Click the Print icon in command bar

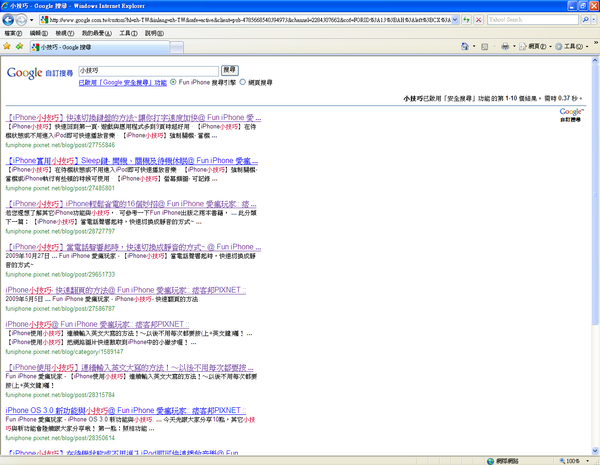505,46
